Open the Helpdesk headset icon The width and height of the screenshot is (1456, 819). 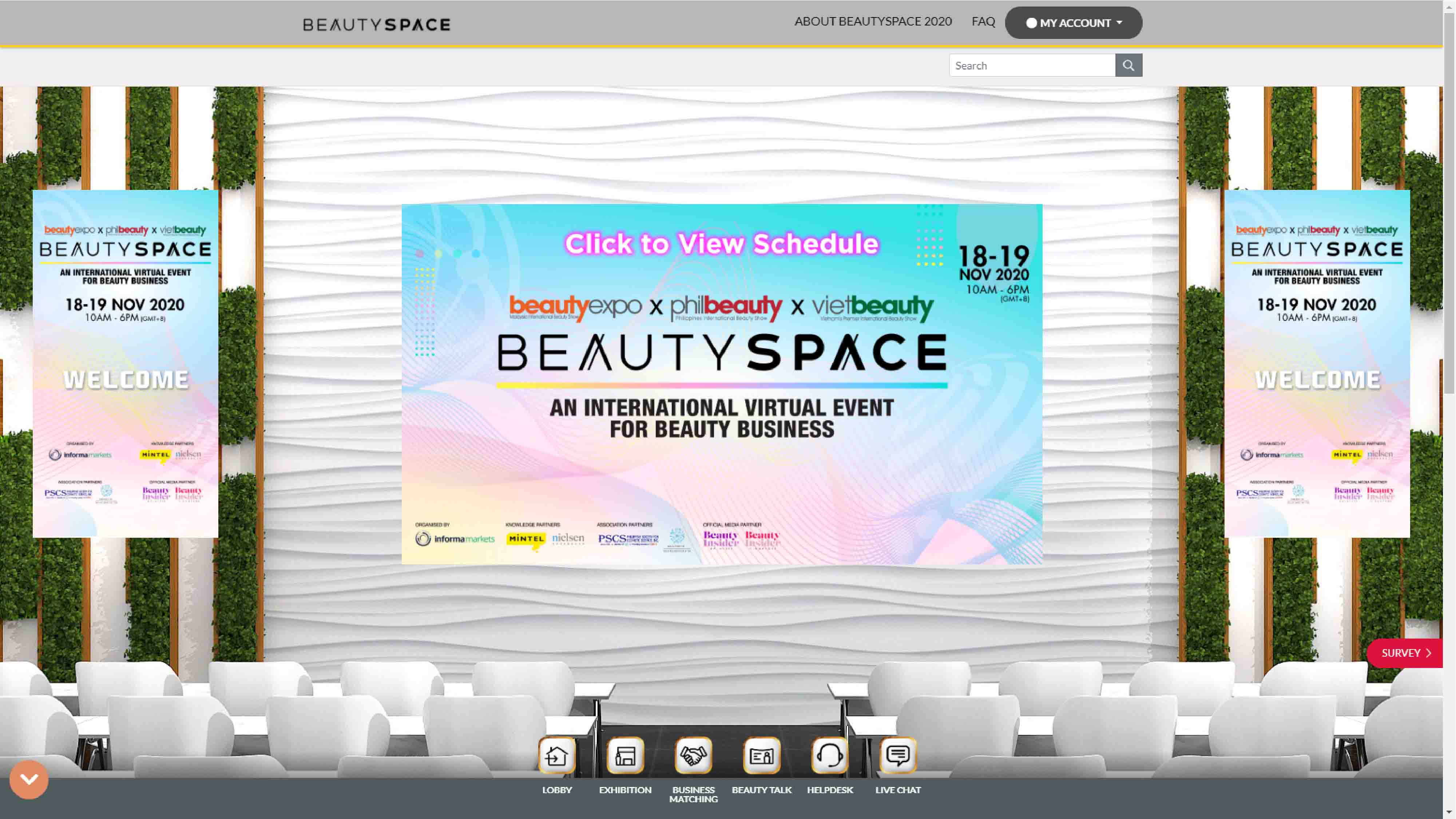click(830, 755)
